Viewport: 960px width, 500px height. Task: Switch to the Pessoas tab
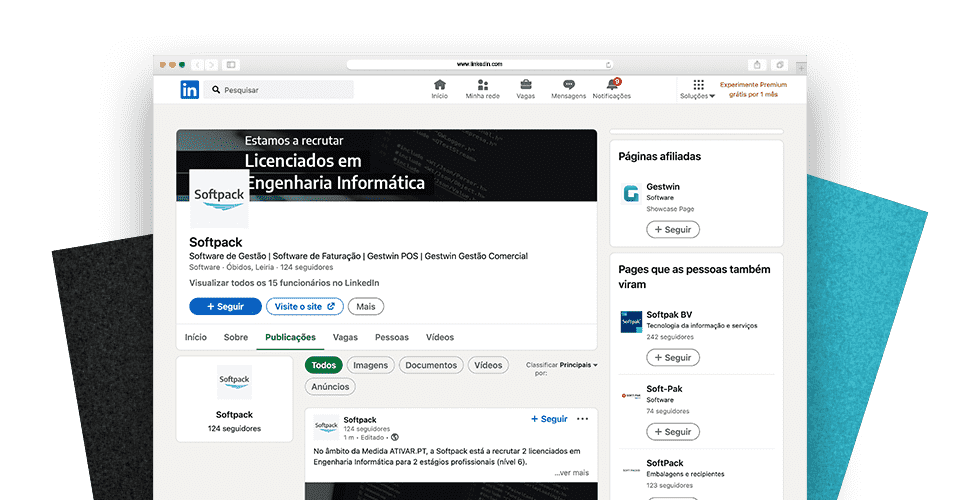coord(392,337)
